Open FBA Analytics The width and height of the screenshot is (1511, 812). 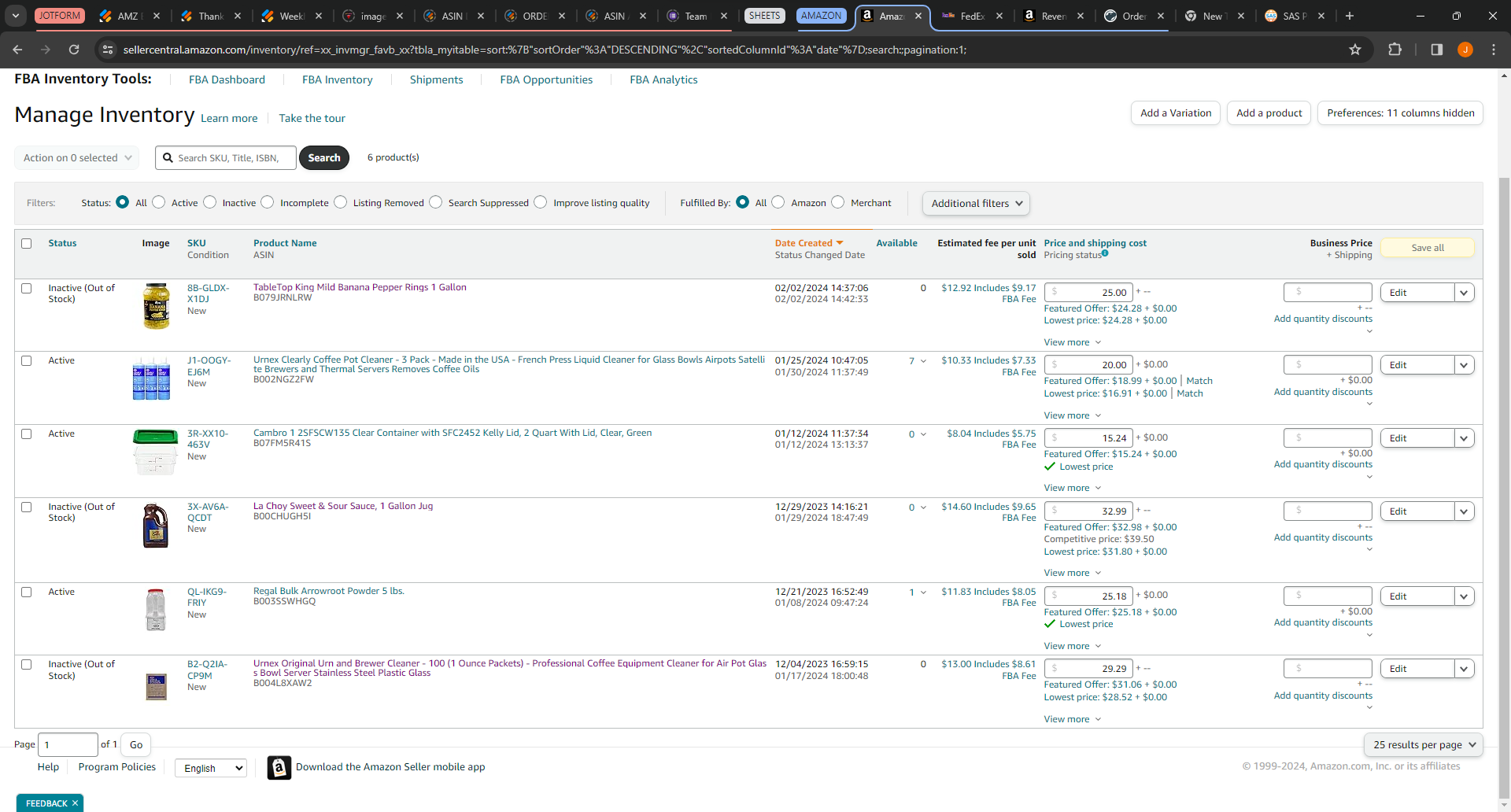[x=663, y=79]
